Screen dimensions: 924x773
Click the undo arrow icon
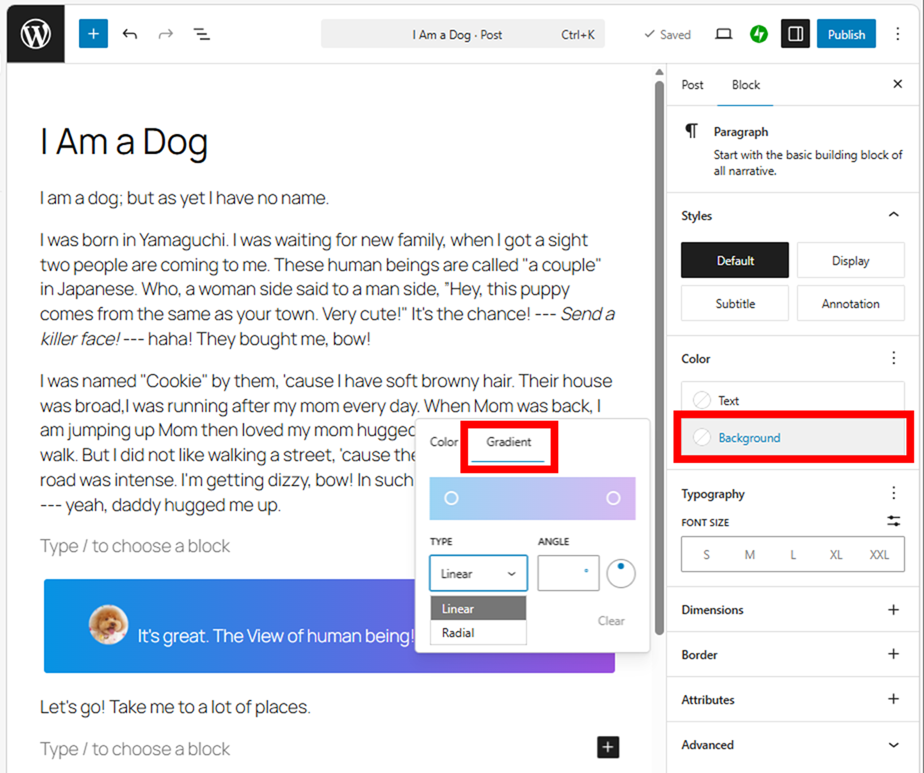[130, 34]
